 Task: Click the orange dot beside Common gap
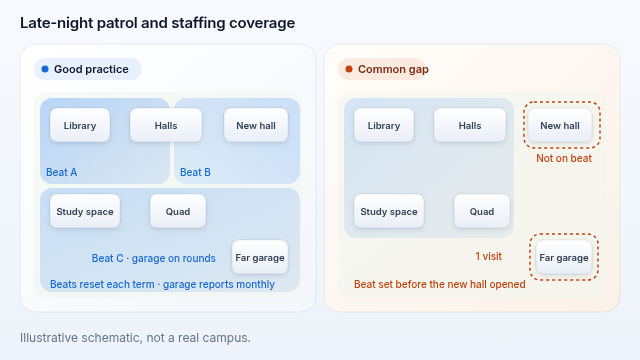(349, 69)
